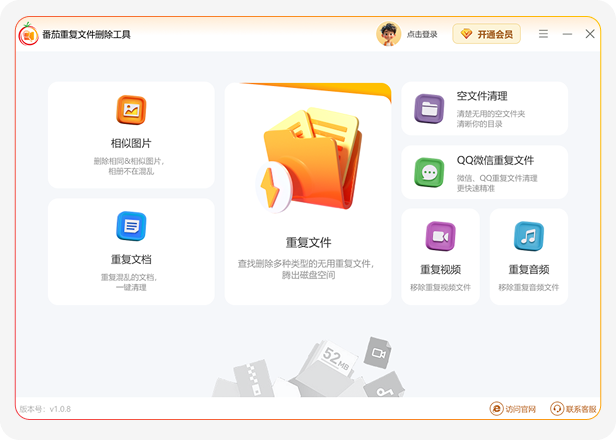Close the duplicate file remover window

pyautogui.click(x=590, y=34)
